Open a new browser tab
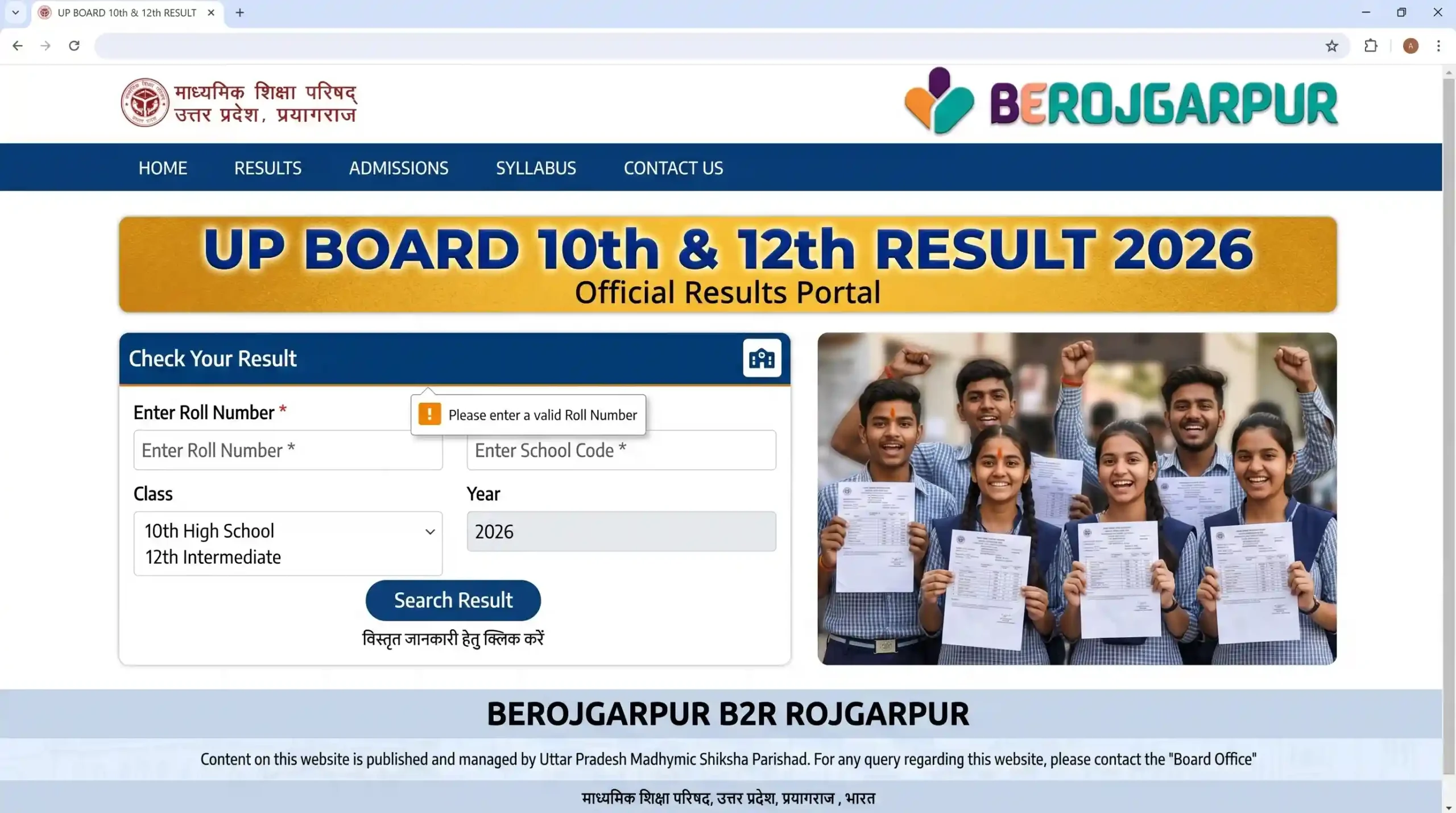 [239, 13]
